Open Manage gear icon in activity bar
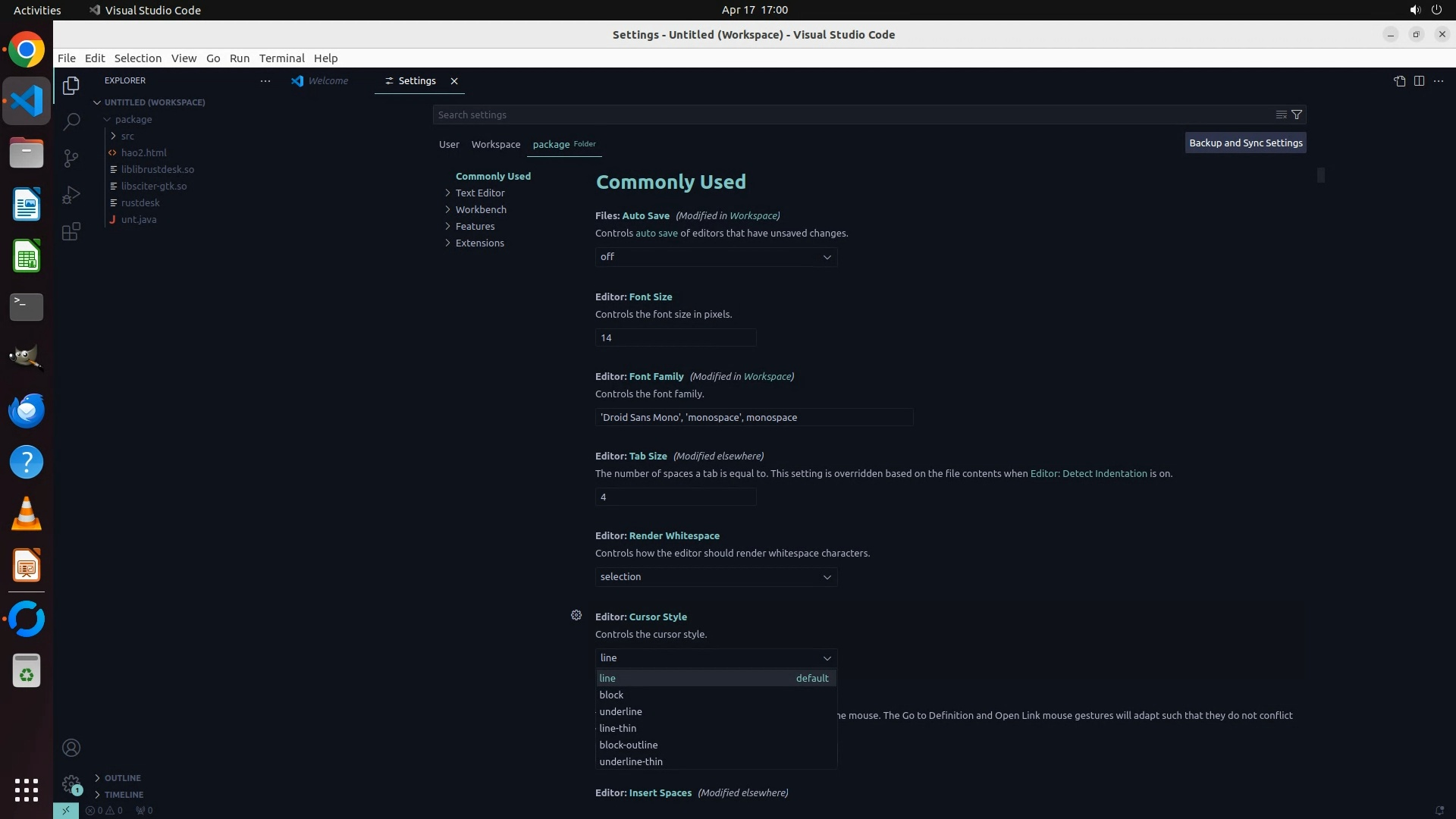Image resolution: width=1456 pixels, height=819 pixels. [x=71, y=784]
